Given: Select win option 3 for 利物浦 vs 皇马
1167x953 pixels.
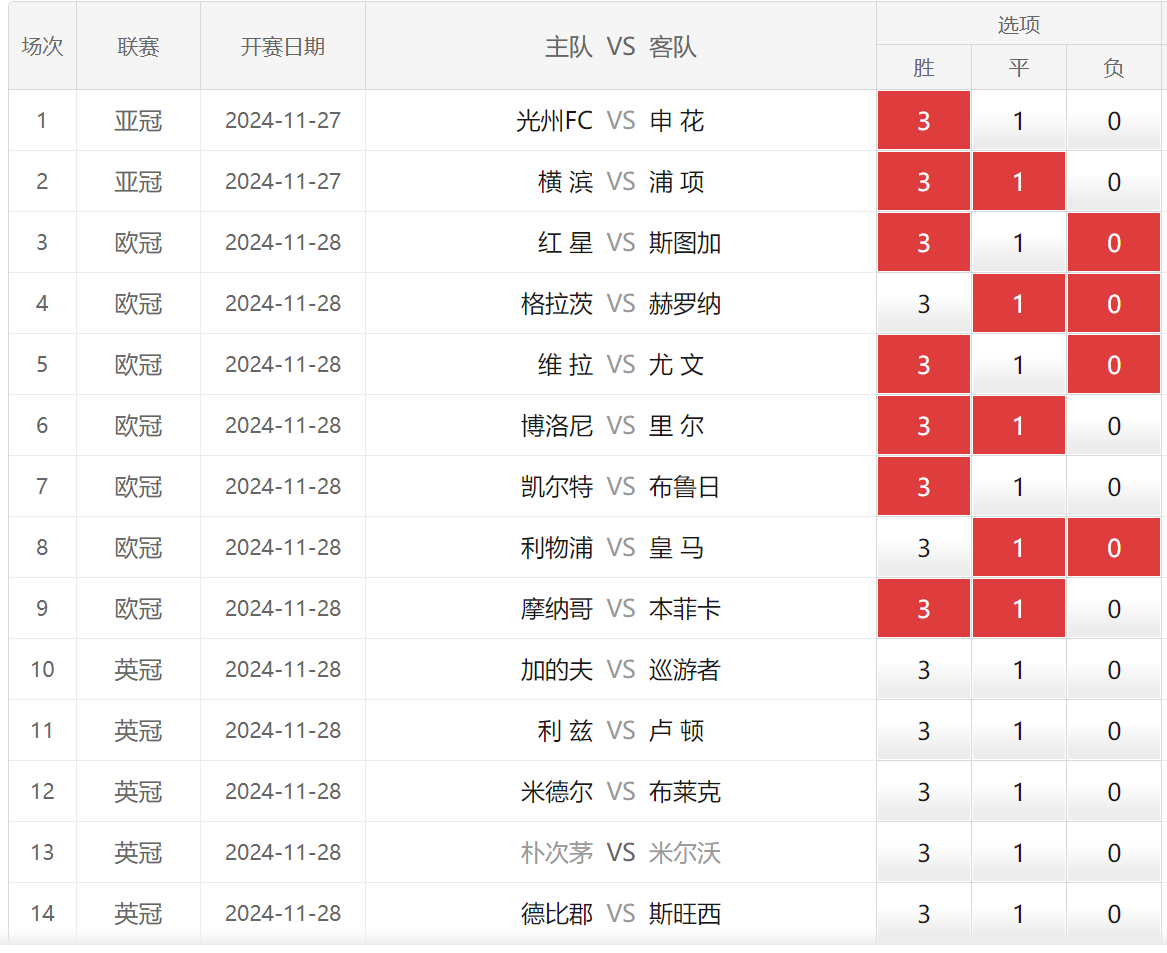Looking at the screenshot, I should 924,548.
